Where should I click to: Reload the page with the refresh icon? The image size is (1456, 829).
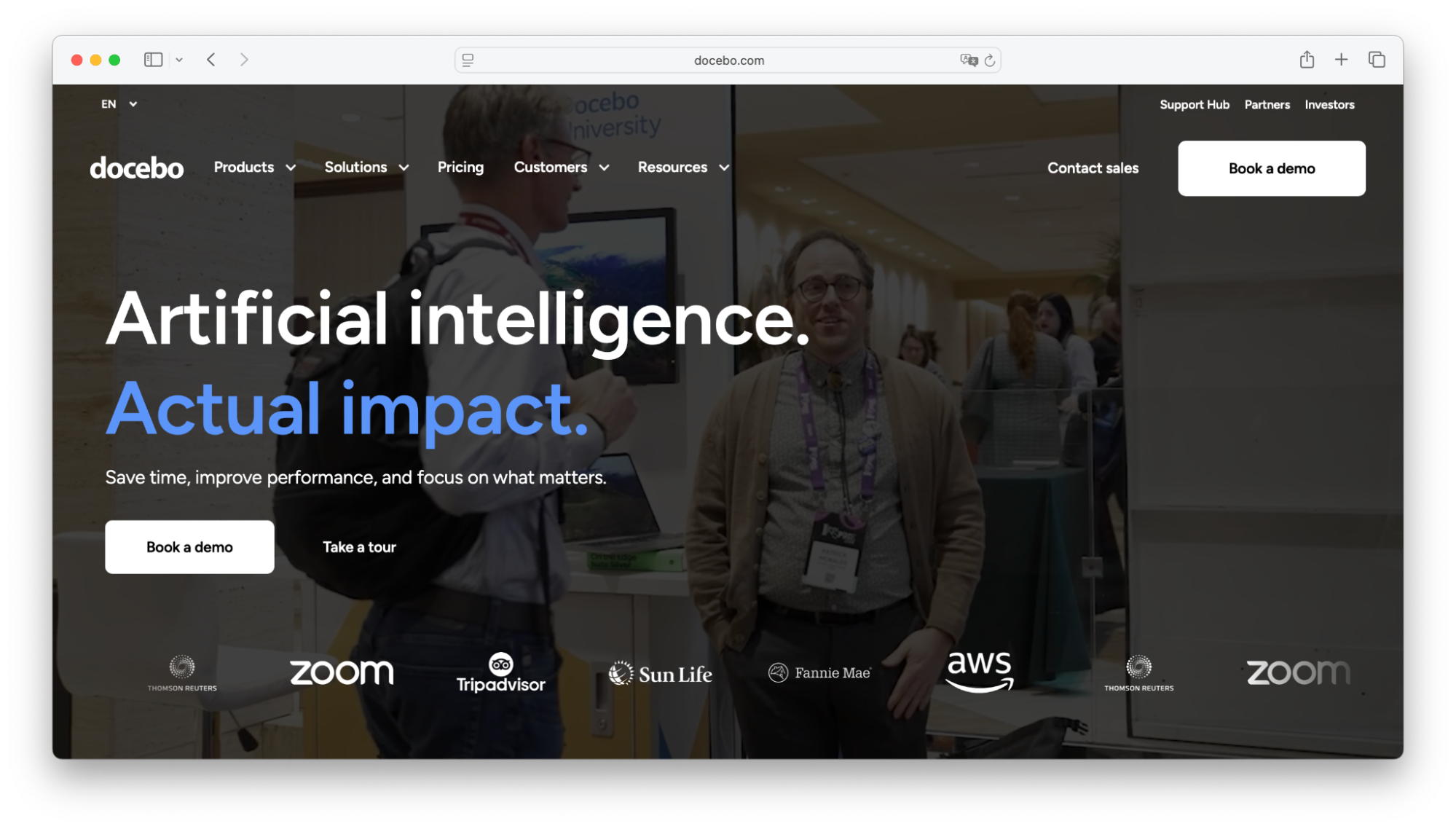990,60
